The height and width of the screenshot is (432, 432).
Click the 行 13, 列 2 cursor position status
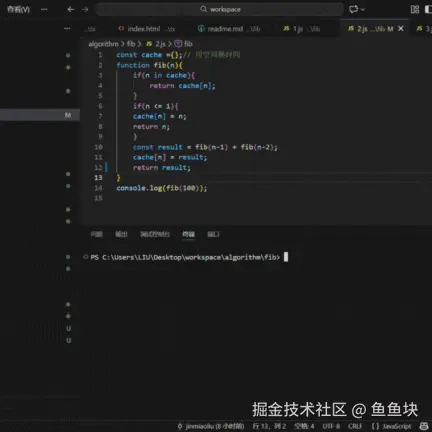click(x=269, y=426)
